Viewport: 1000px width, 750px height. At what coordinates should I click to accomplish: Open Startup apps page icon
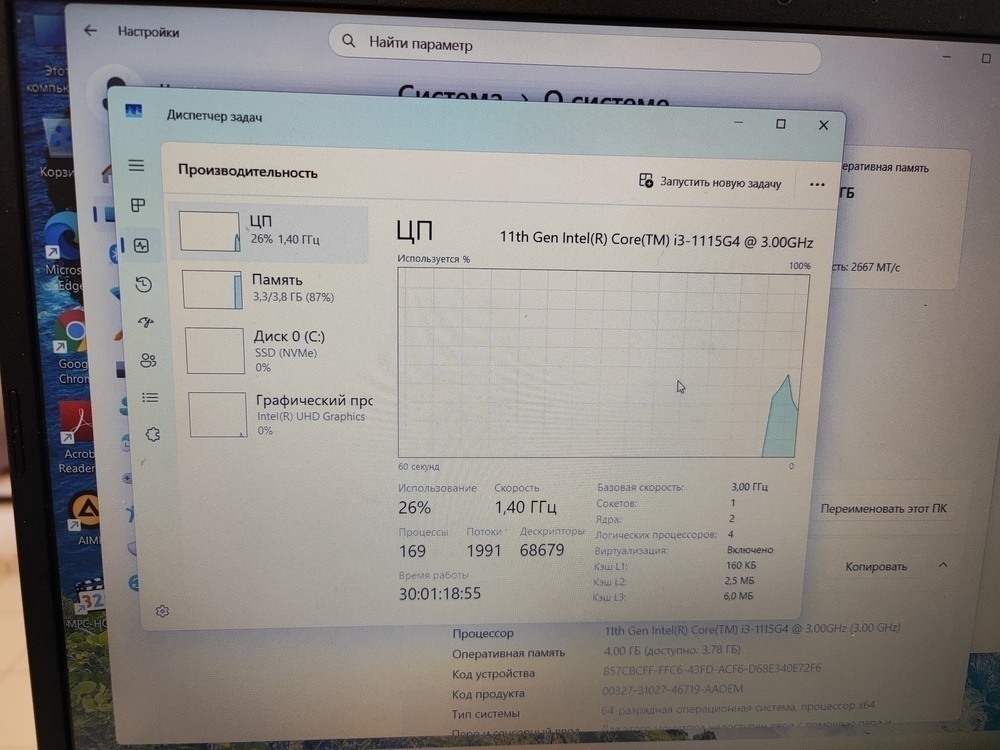tap(146, 322)
